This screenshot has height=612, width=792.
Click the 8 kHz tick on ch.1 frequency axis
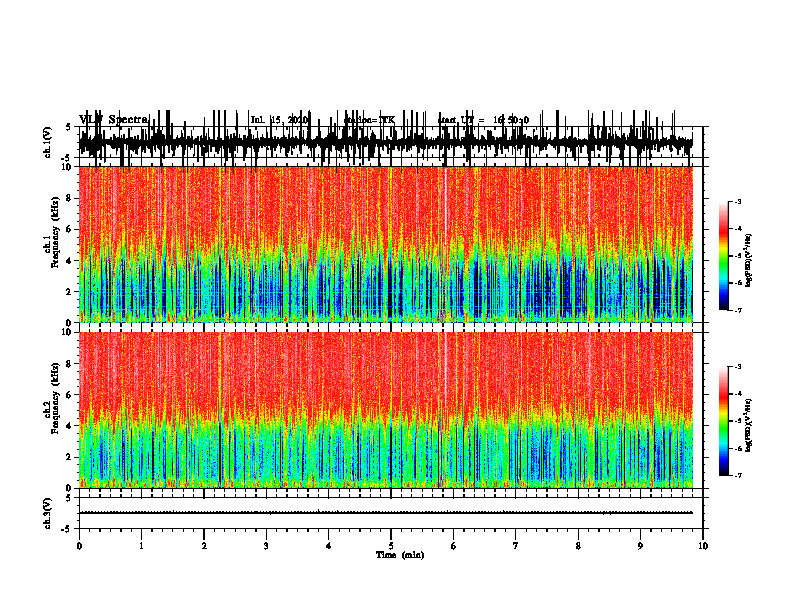(69, 198)
